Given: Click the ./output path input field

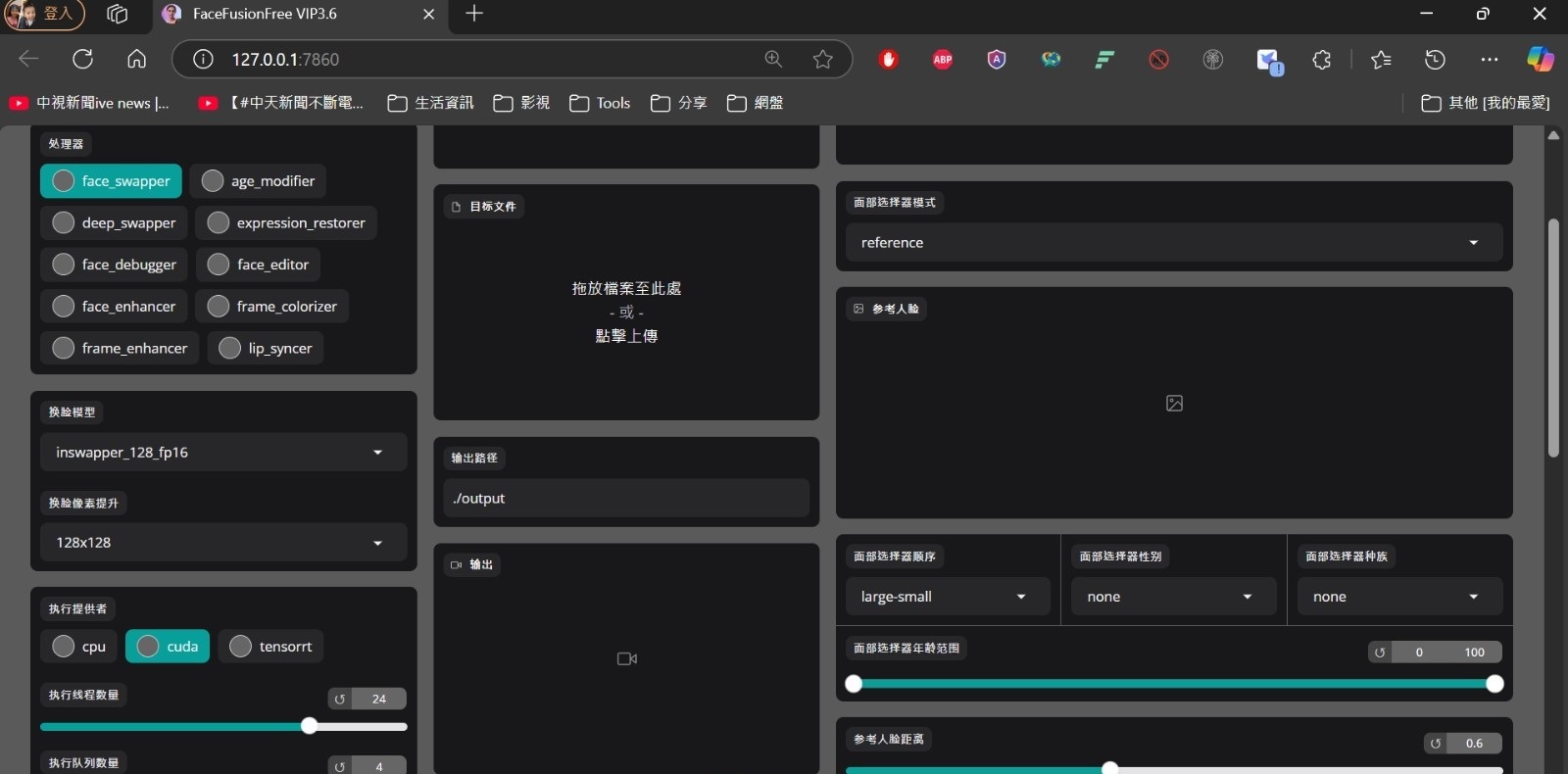Looking at the screenshot, I should tap(626, 499).
